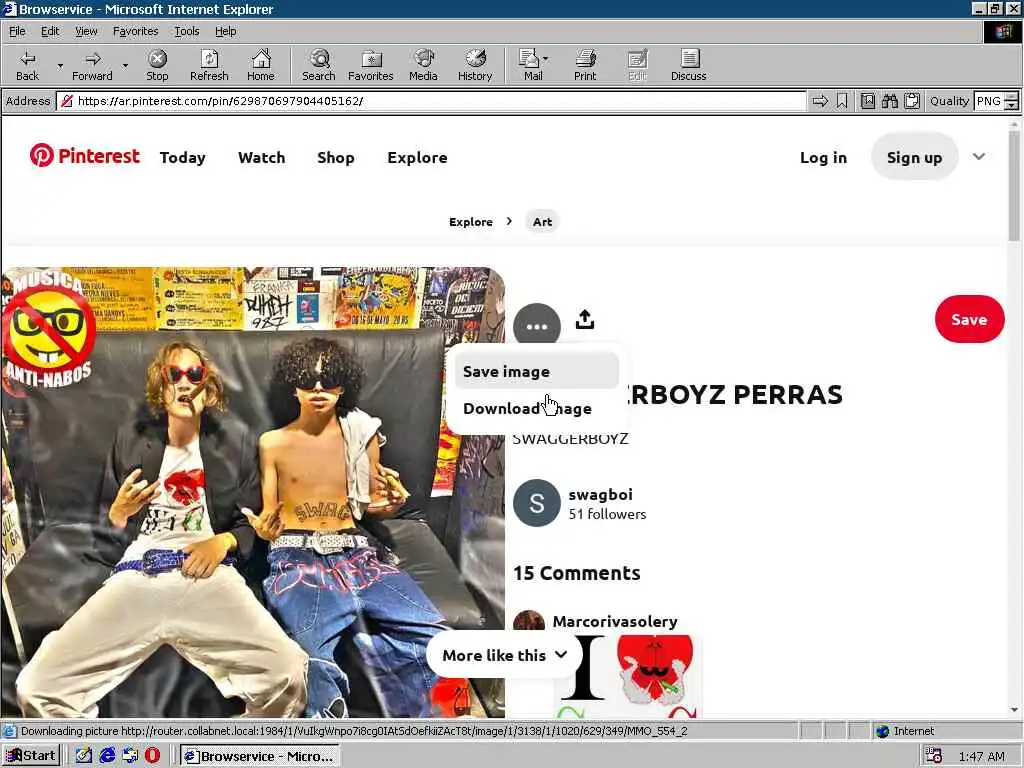Refresh the current page
The height and width of the screenshot is (768, 1024).
[209, 65]
